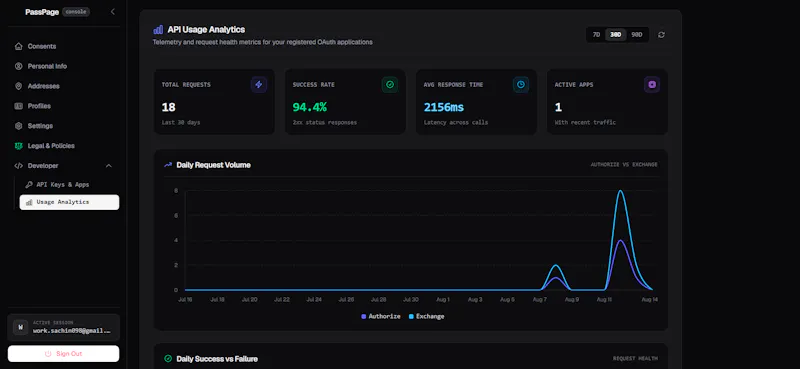Click the Daily Success vs Failure heading

(x=217, y=359)
